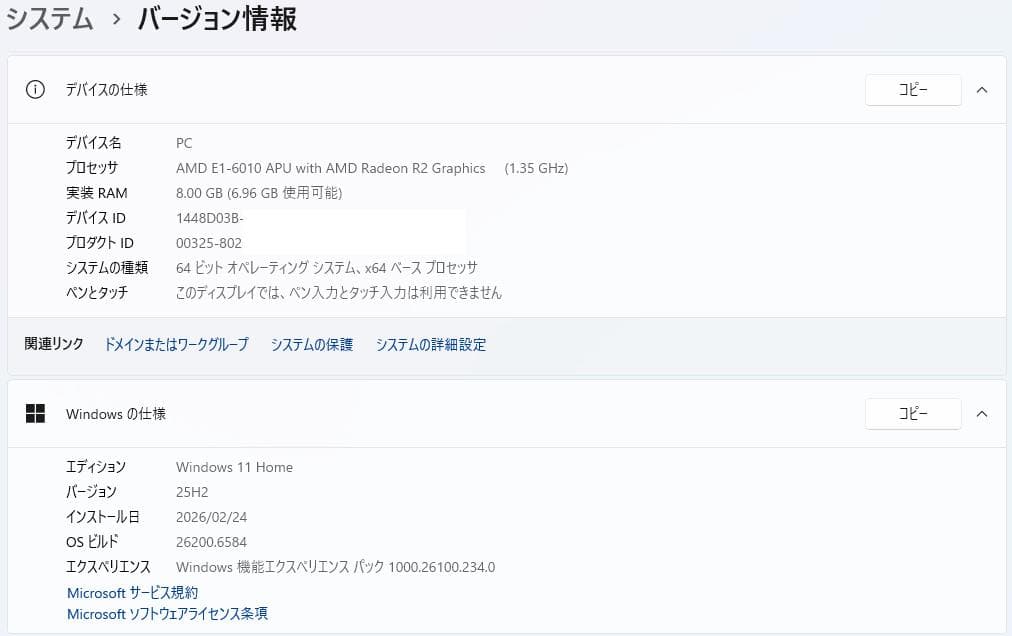The image size is (1012, 636).
Task: Click the ペンとタッチ label
Action: pyautogui.click(x=97, y=292)
